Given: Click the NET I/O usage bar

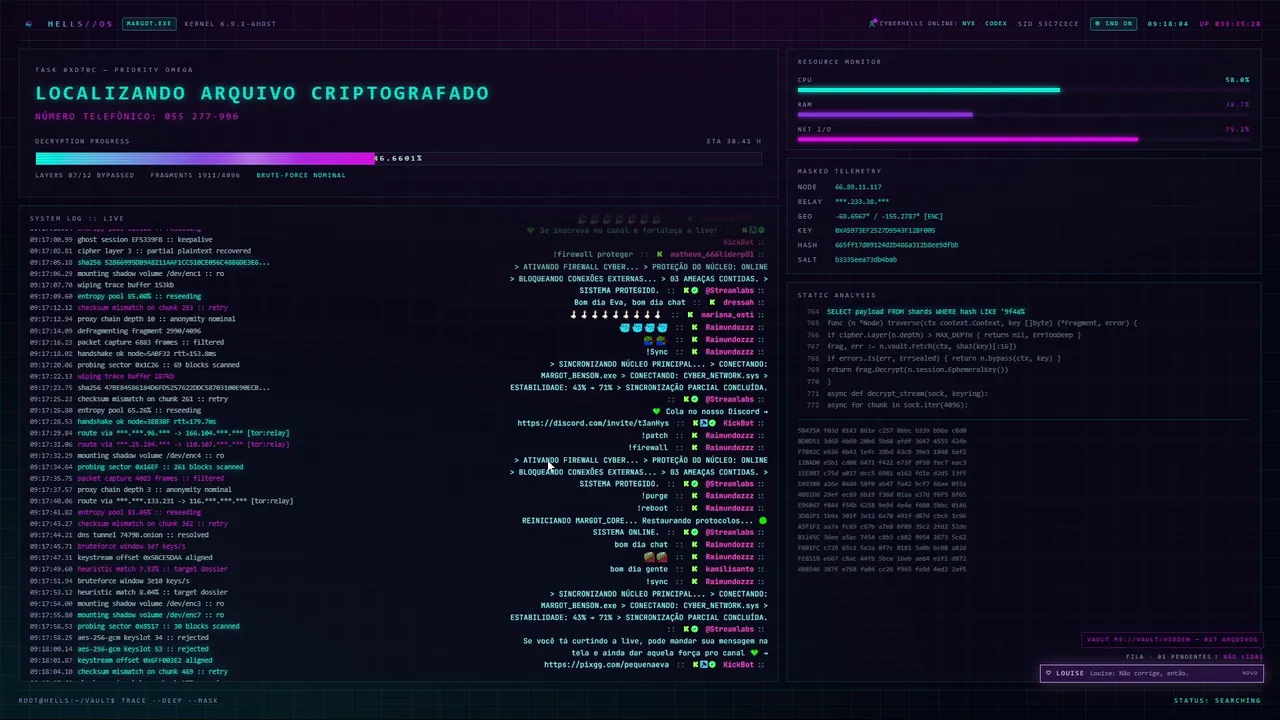Looking at the screenshot, I should click(1023, 139).
